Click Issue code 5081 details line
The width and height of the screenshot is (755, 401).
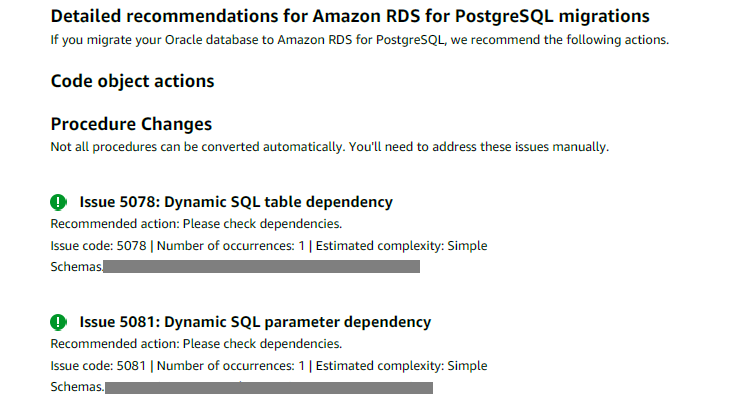click(269, 365)
